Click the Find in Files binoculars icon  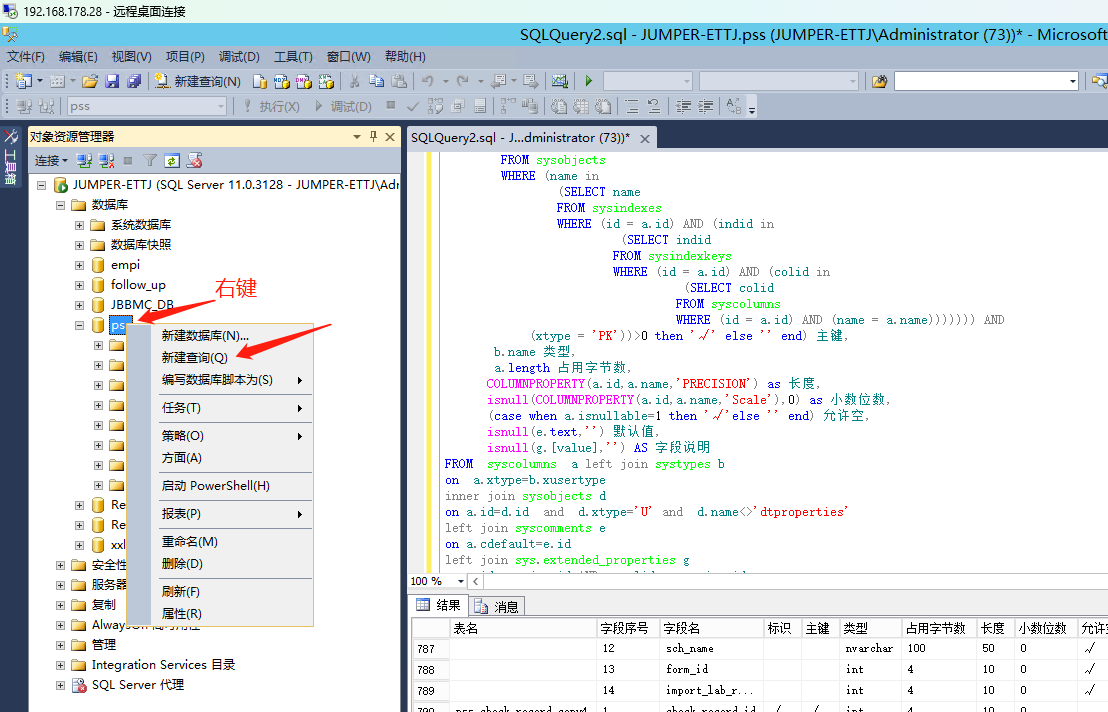click(x=879, y=81)
